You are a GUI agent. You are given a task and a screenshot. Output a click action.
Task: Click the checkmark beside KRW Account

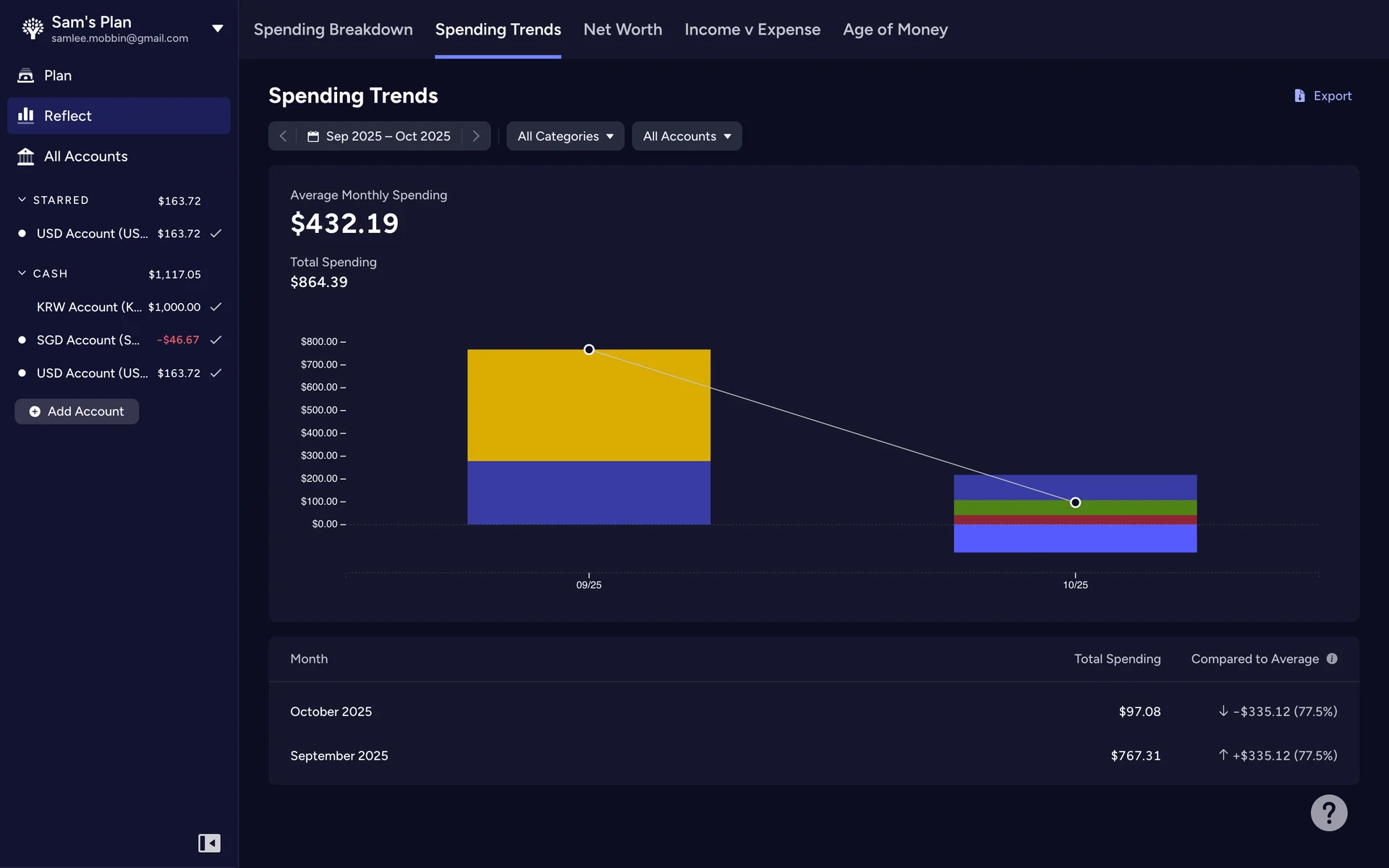216,307
